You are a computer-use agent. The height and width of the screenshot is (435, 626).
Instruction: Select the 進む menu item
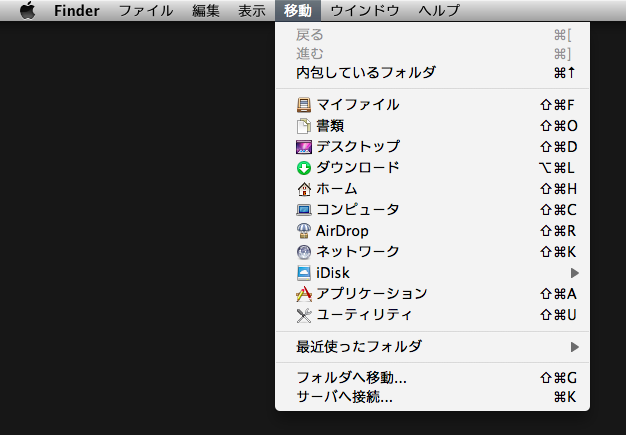432,53
